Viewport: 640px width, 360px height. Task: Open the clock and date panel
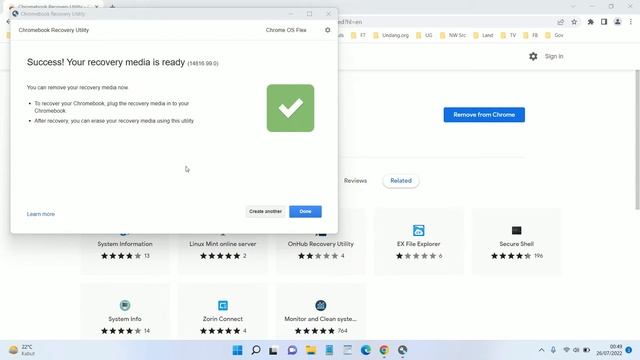click(609, 350)
